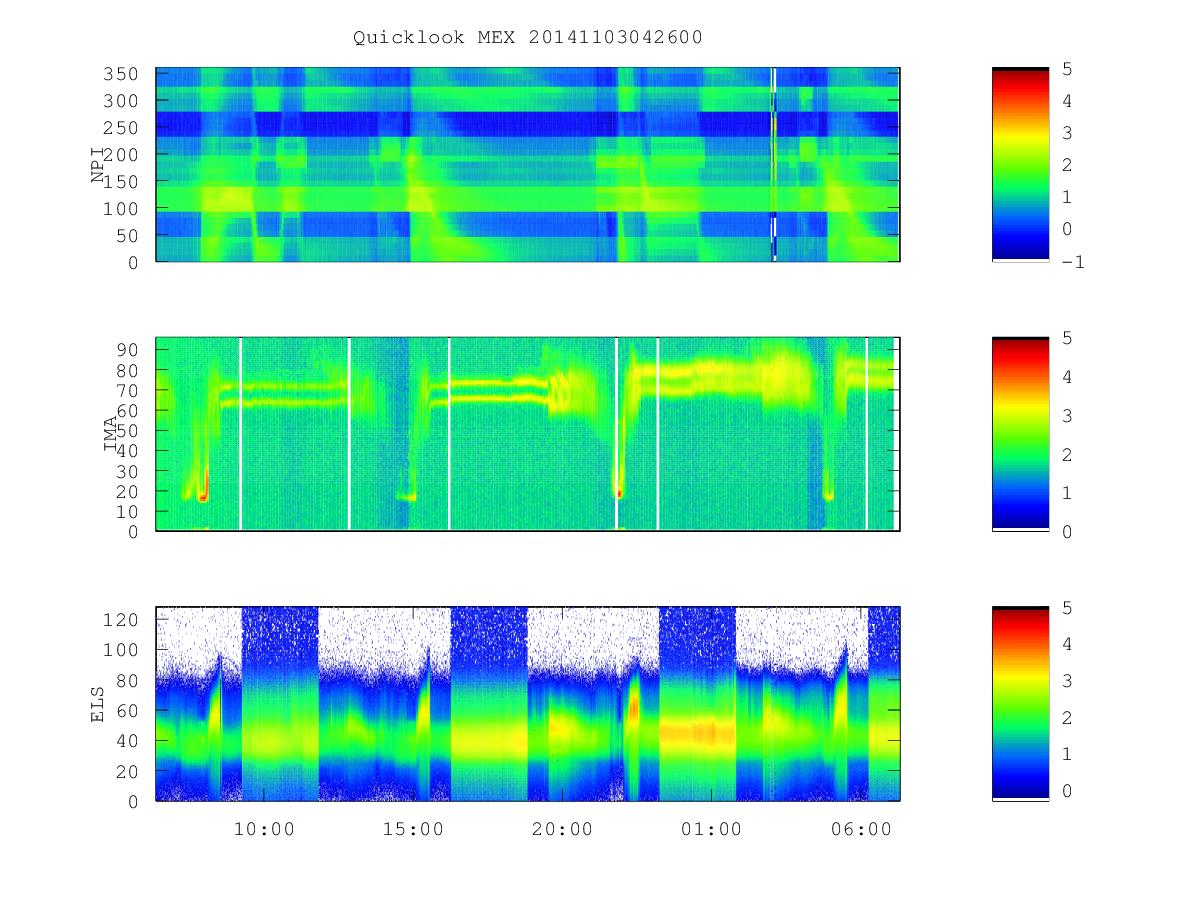Click the IMA spectrogram panel
This screenshot has width=1200, height=900.
[x=528, y=434]
